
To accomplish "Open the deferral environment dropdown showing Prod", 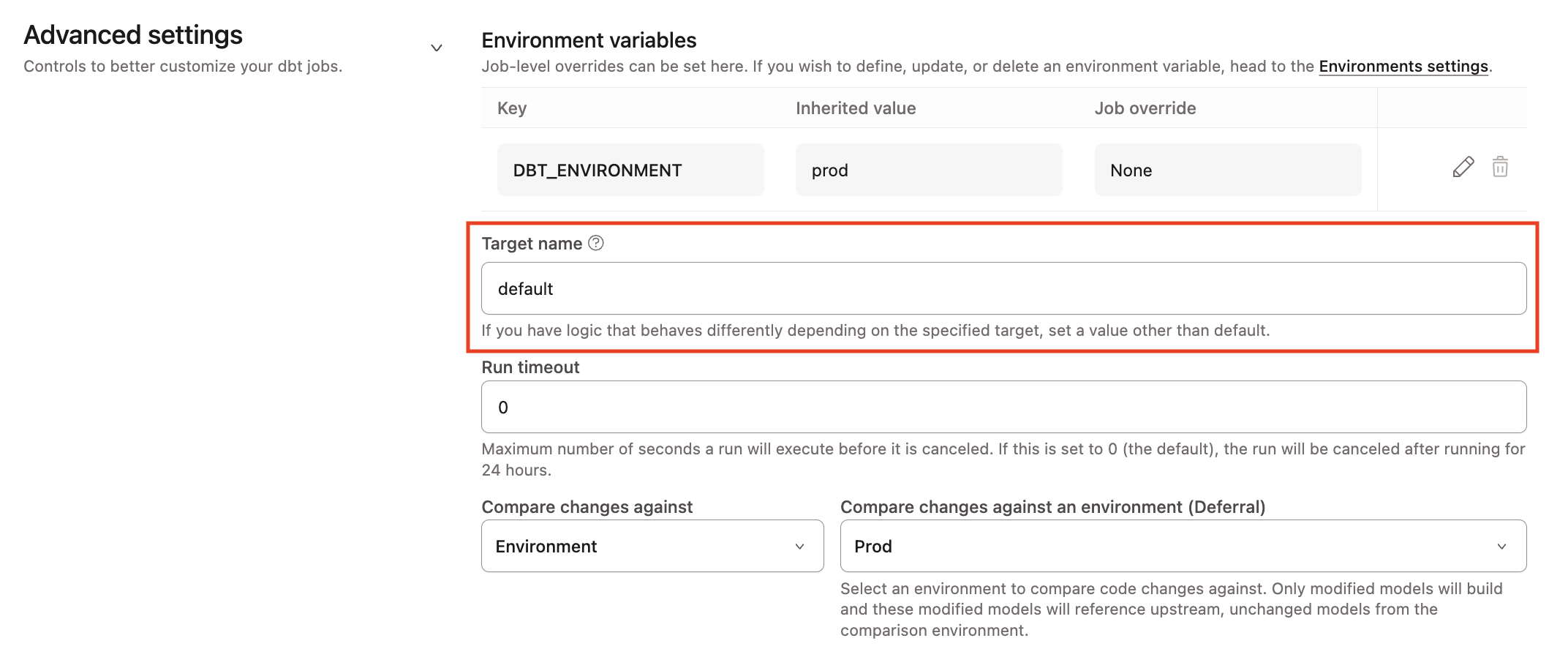I will [x=1183, y=546].
